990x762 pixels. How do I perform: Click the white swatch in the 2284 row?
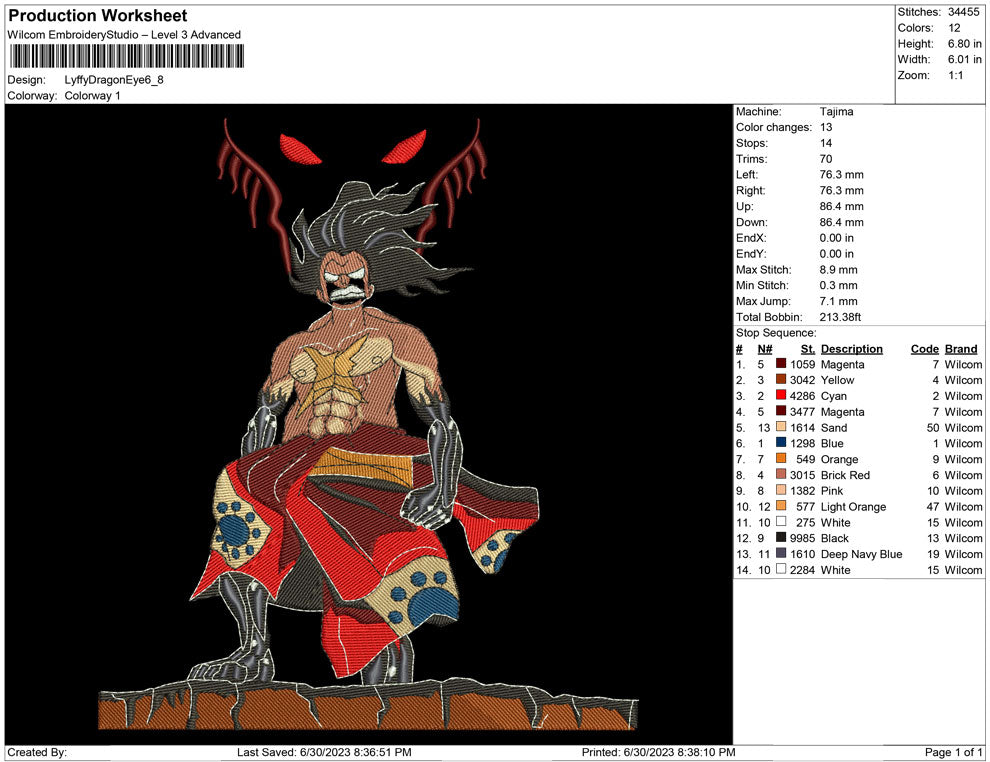tap(781, 569)
